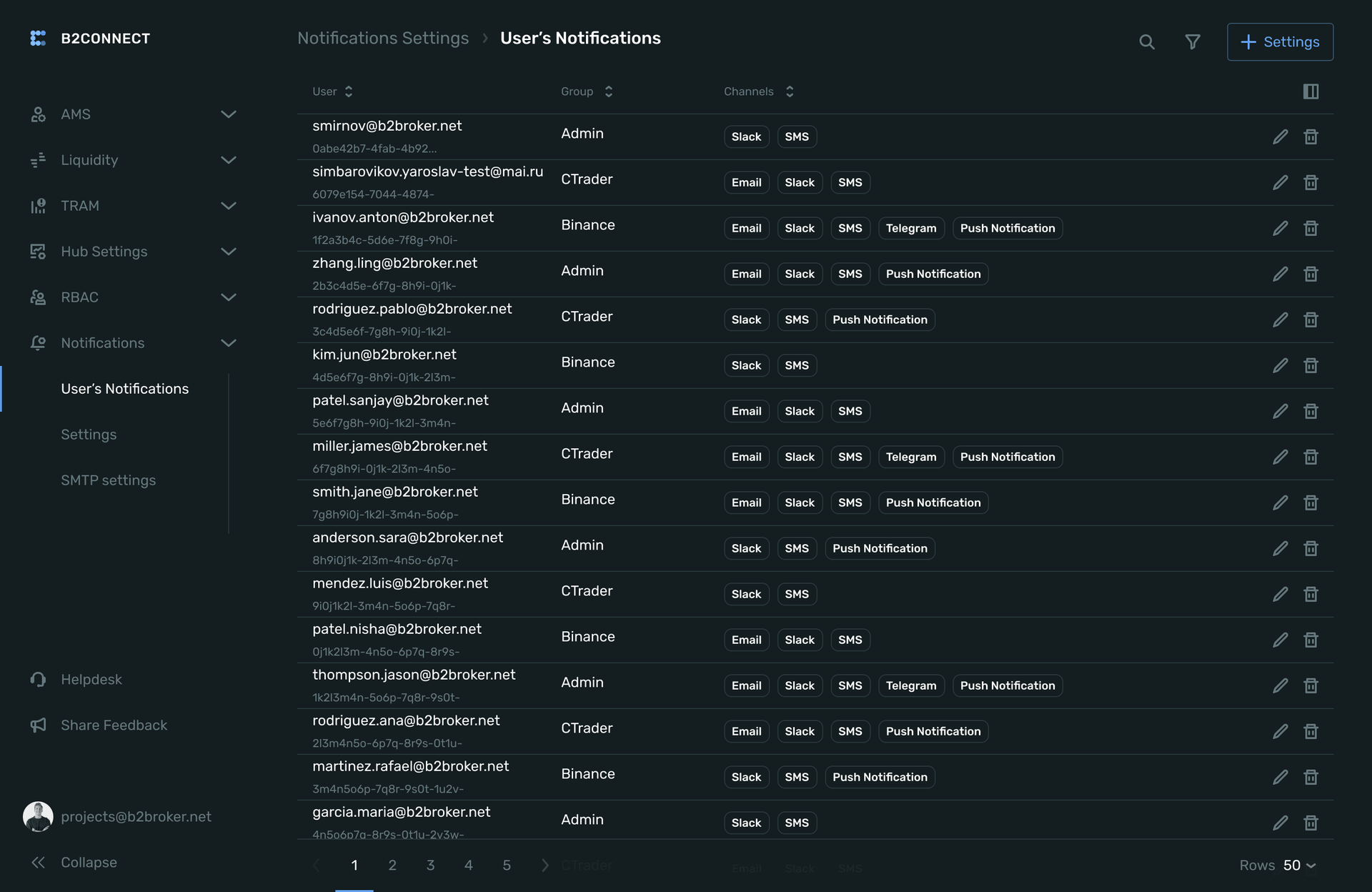Open the search icon in header
The height and width of the screenshot is (892, 1372).
[1146, 42]
